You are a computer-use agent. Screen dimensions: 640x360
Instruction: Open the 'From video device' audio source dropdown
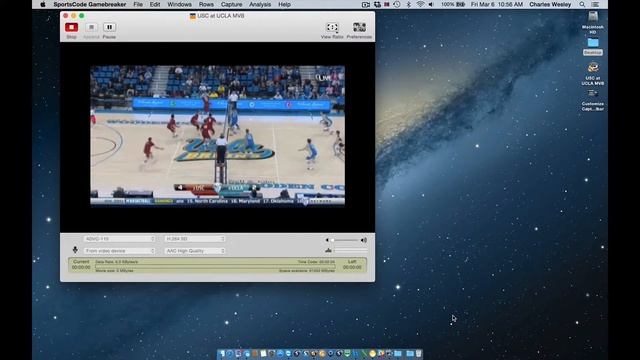[x=119, y=251]
